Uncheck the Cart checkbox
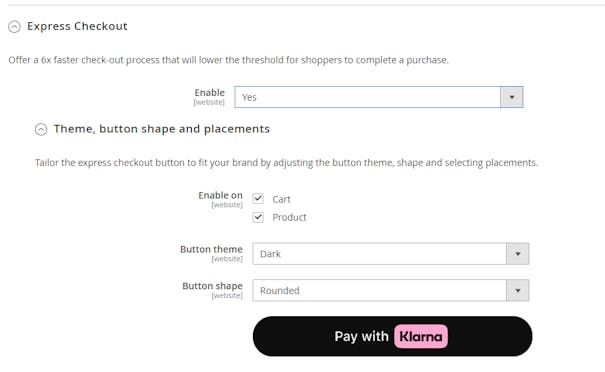Screen dimensions: 605x372 point(258,199)
